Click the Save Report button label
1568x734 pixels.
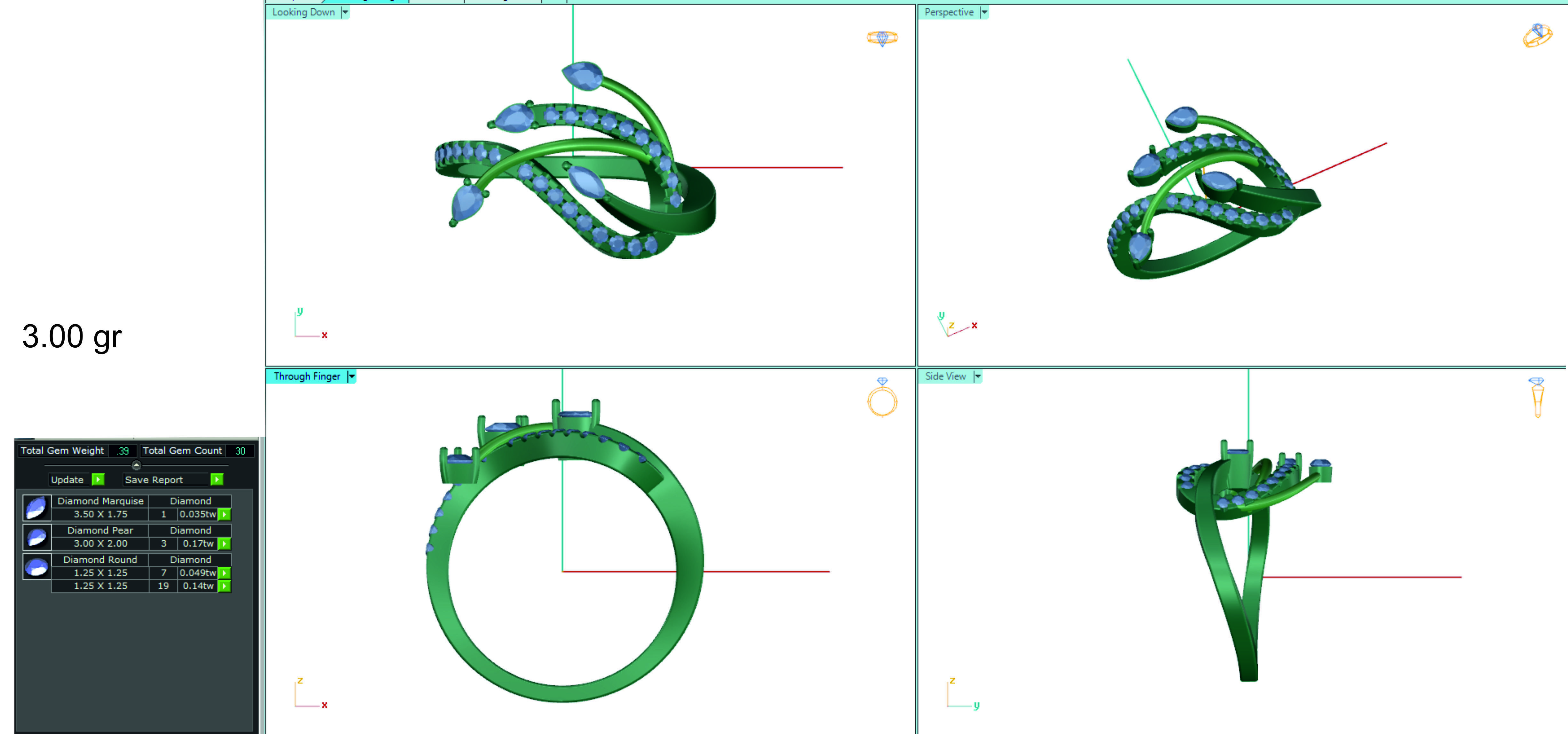pos(153,480)
